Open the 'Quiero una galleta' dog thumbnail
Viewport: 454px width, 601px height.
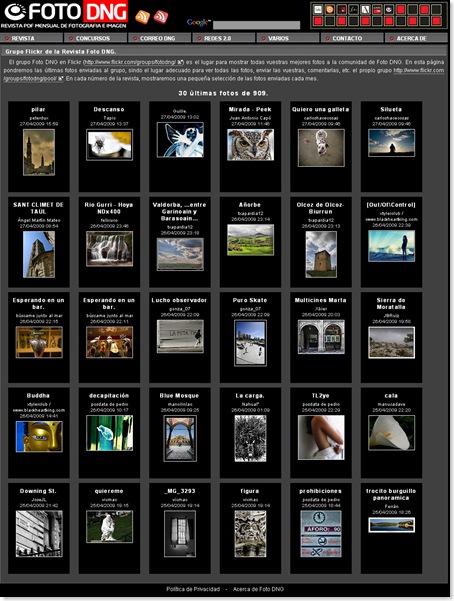click(x=321, y=148)
